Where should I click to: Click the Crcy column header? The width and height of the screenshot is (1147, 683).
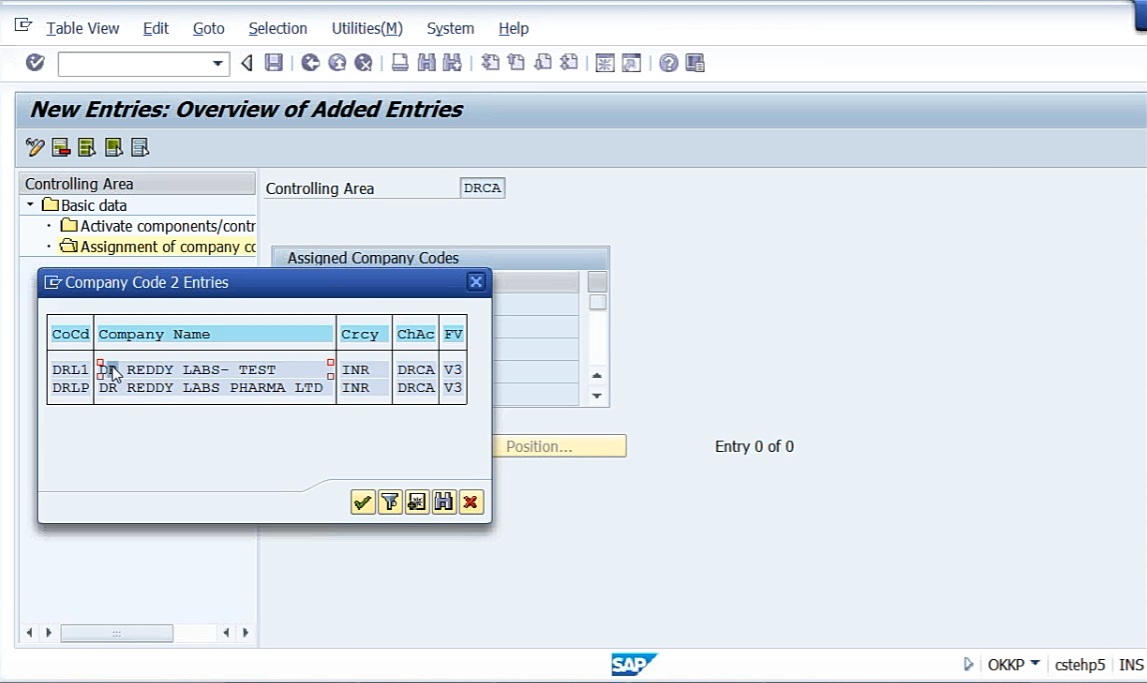(364, 334)
